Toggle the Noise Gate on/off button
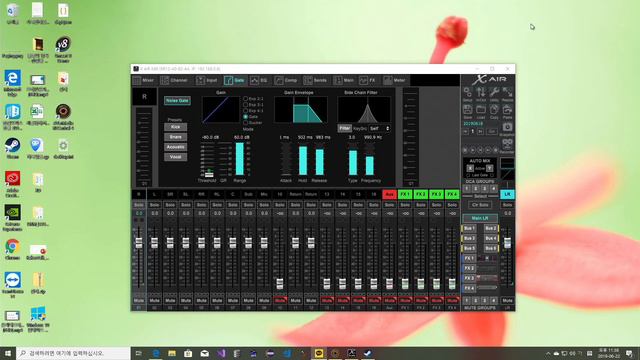640x360 pixels. coord(177,100)
